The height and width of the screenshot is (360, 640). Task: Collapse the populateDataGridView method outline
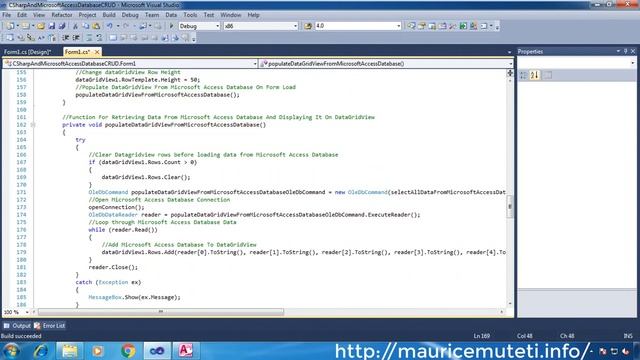pos(33,125)
